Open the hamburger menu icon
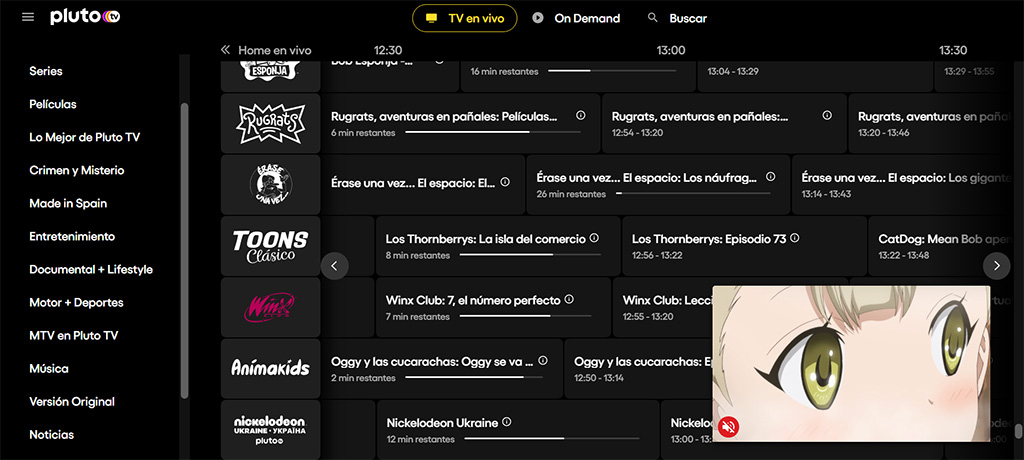Image resolution: width=1024 pixels, height=460 pixels. 27,17
